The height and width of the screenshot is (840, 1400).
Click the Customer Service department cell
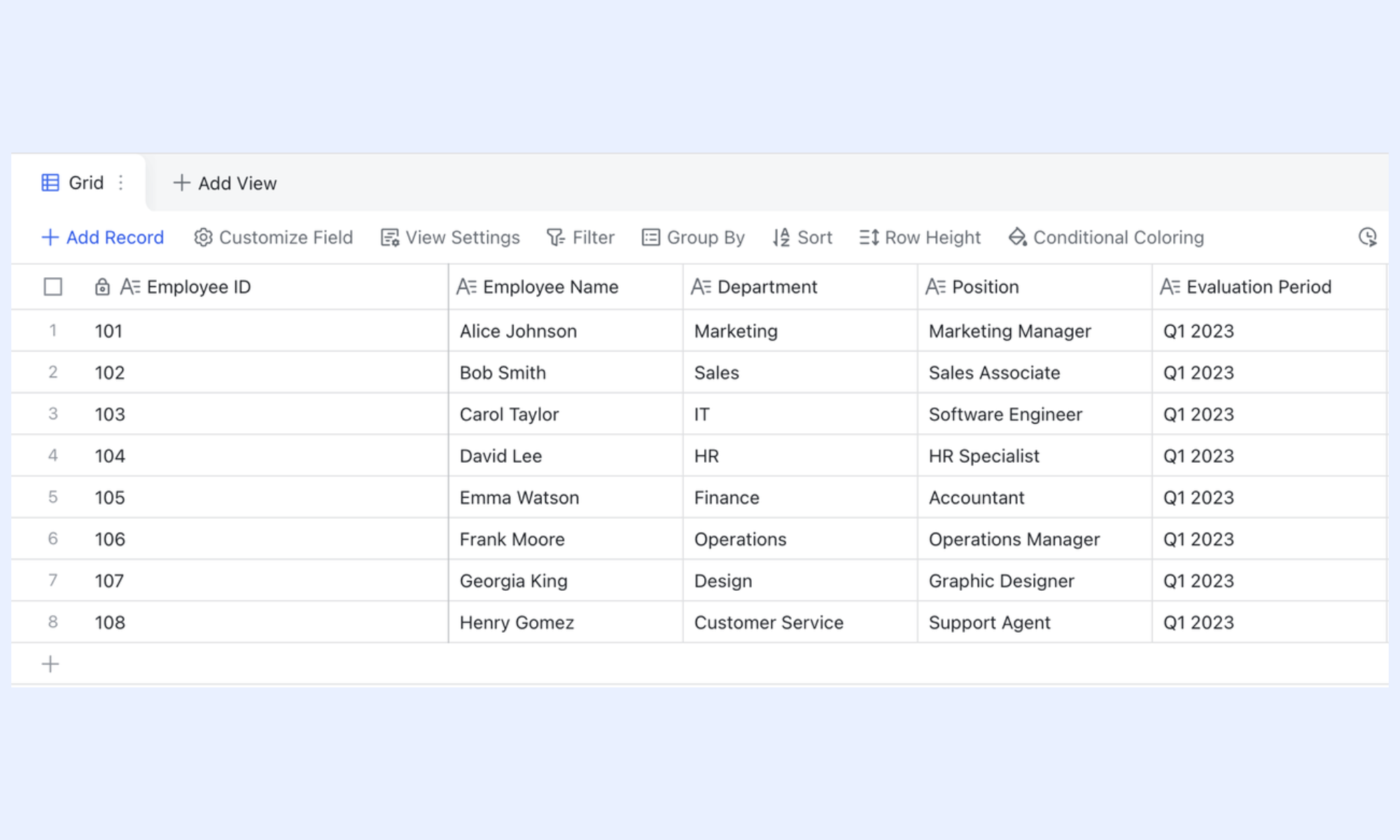tap(800, 622)
